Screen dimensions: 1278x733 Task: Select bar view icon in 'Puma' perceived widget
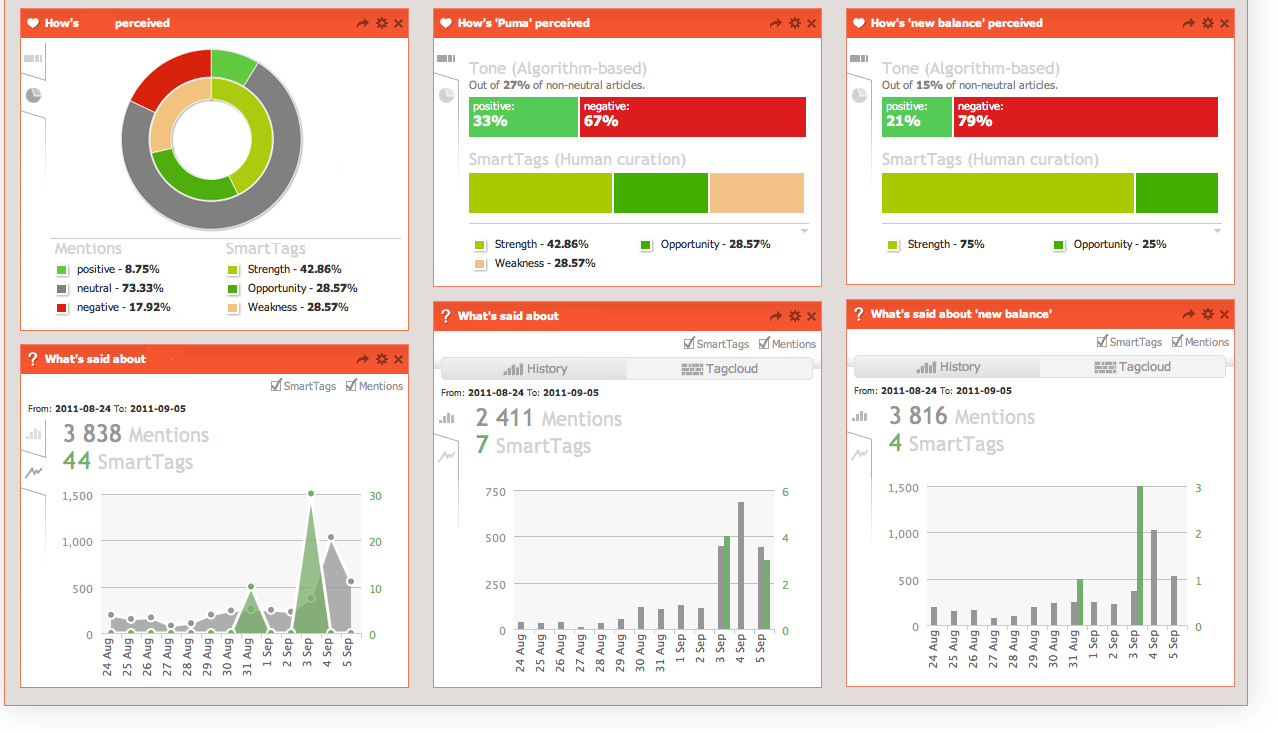446,59
